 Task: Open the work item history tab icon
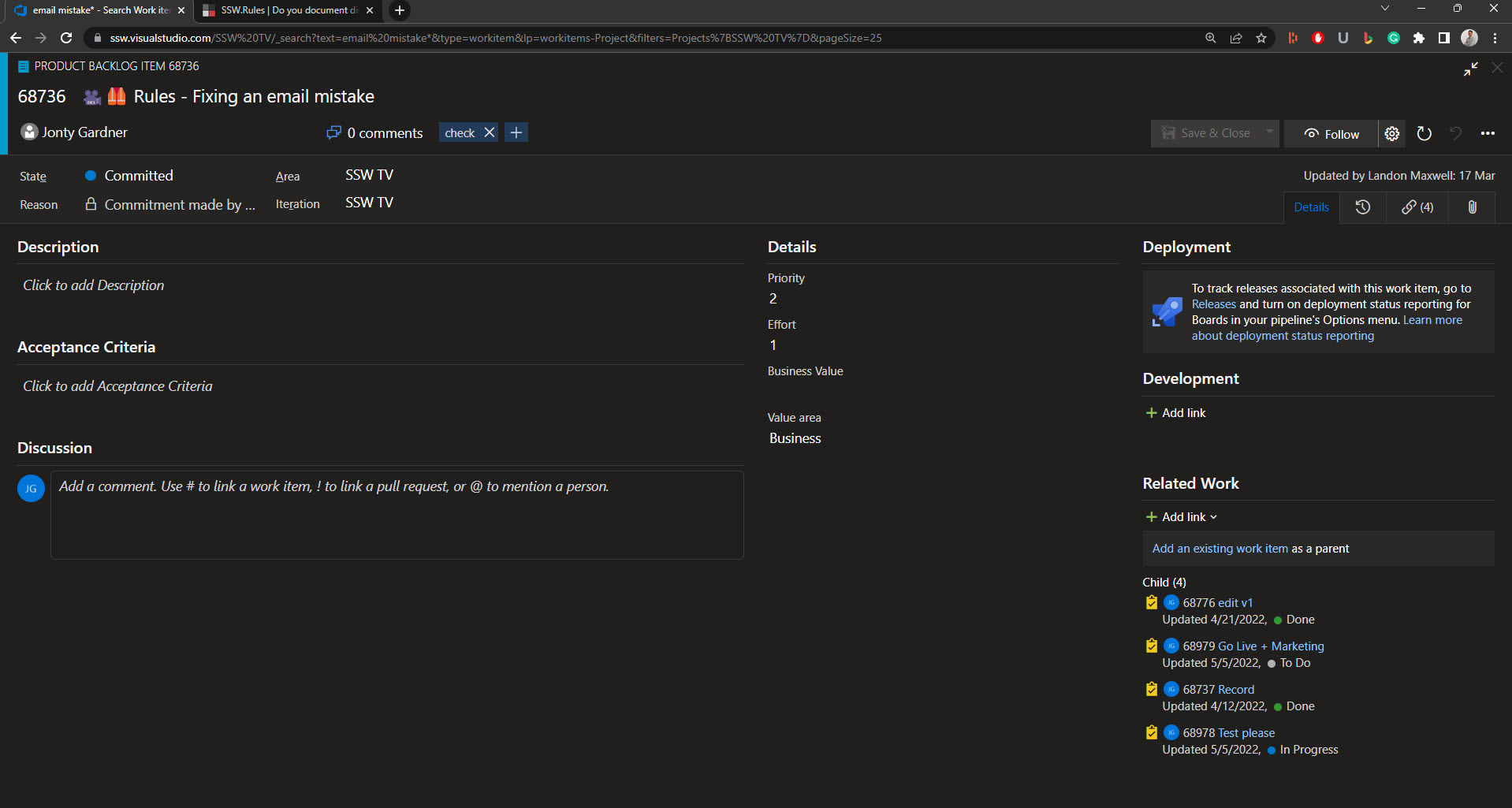(x=1362, y=207)
